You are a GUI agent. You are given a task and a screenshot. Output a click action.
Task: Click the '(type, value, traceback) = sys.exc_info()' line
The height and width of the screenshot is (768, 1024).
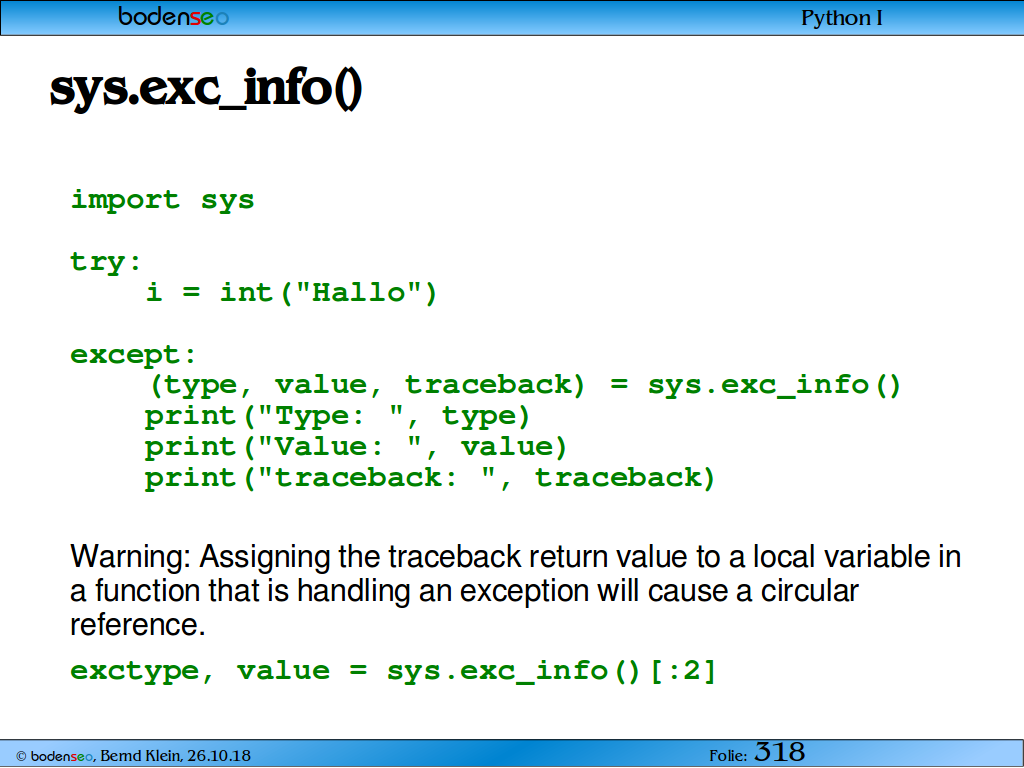(x=525, y=385)
